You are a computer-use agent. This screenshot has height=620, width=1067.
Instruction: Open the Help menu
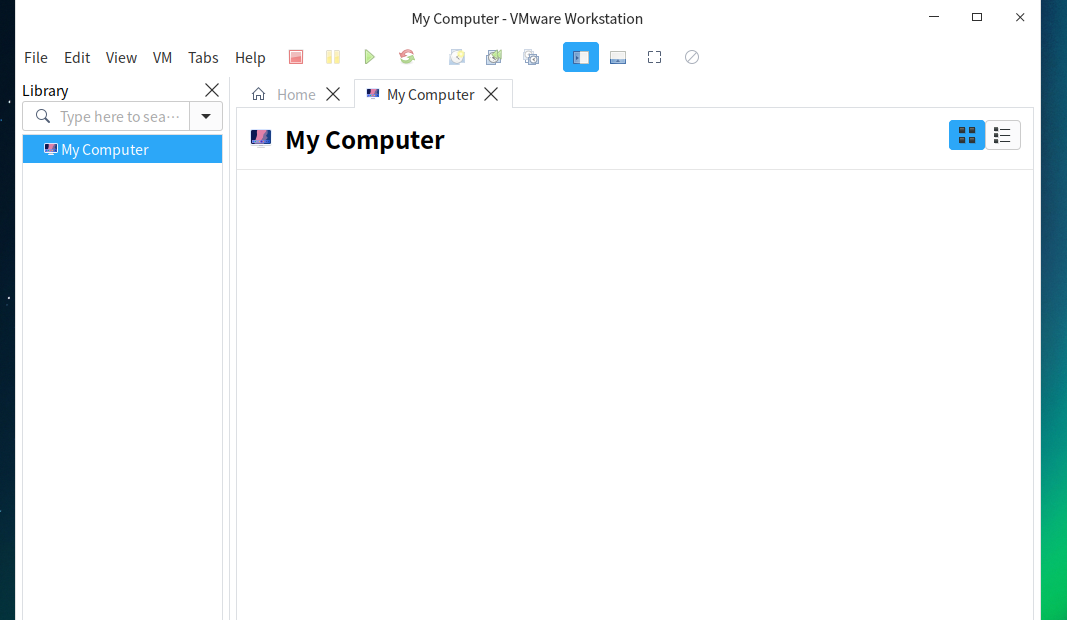click(x=250, y=58)
